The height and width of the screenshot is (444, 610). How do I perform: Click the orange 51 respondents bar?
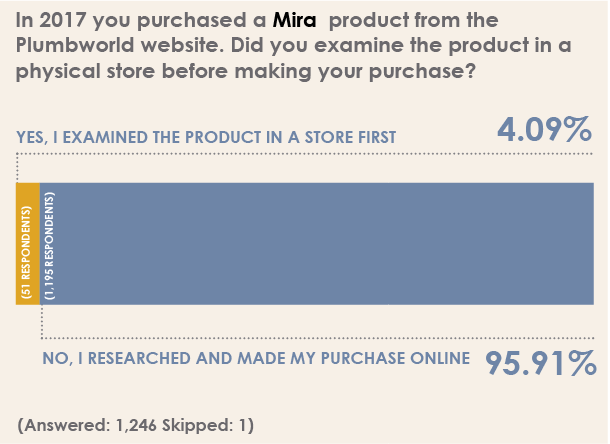28,244
